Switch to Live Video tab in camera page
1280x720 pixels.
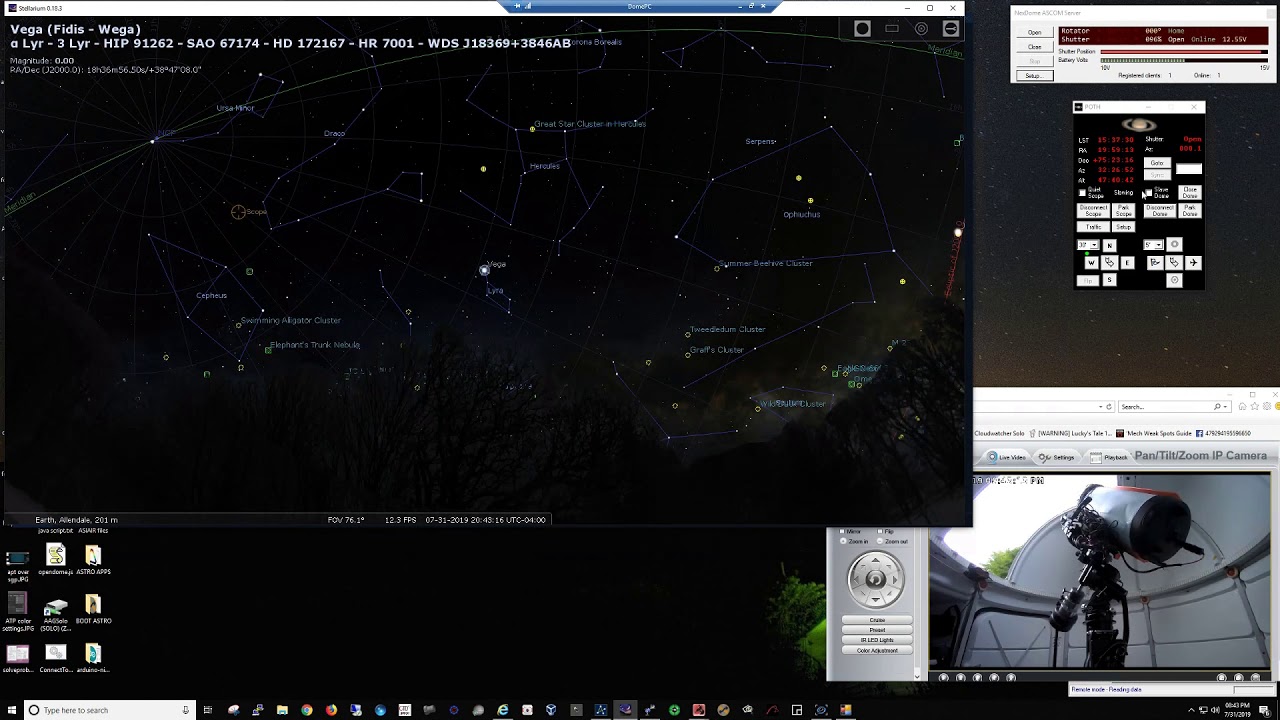pos(1006,457)
